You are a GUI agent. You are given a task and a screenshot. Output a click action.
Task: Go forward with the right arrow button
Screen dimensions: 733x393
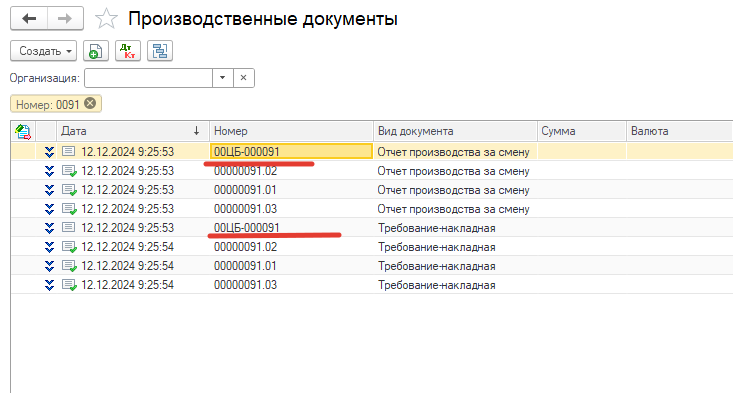pos(65,19)
